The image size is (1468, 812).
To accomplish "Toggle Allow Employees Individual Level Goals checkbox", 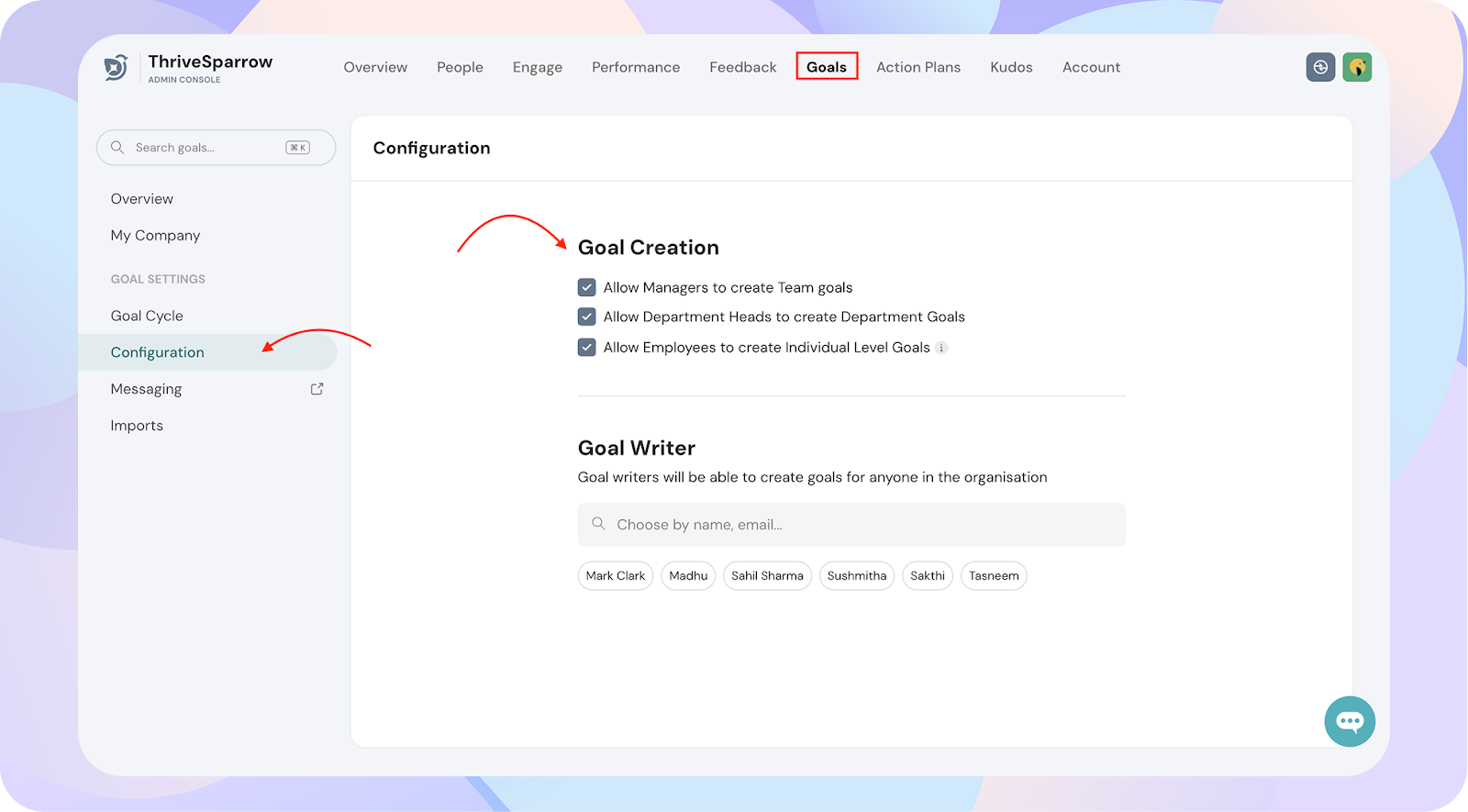I will point(587,347).
